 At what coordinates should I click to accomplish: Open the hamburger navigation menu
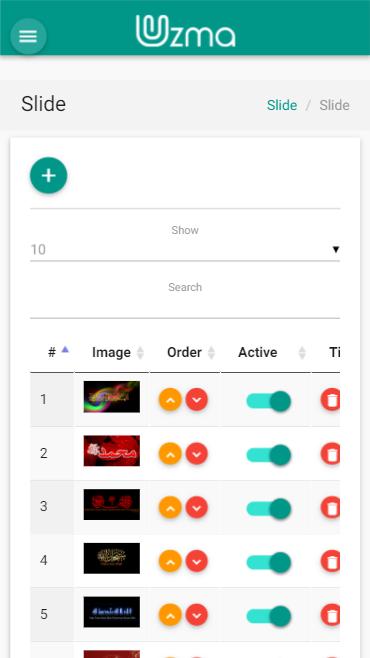(28, 37)
